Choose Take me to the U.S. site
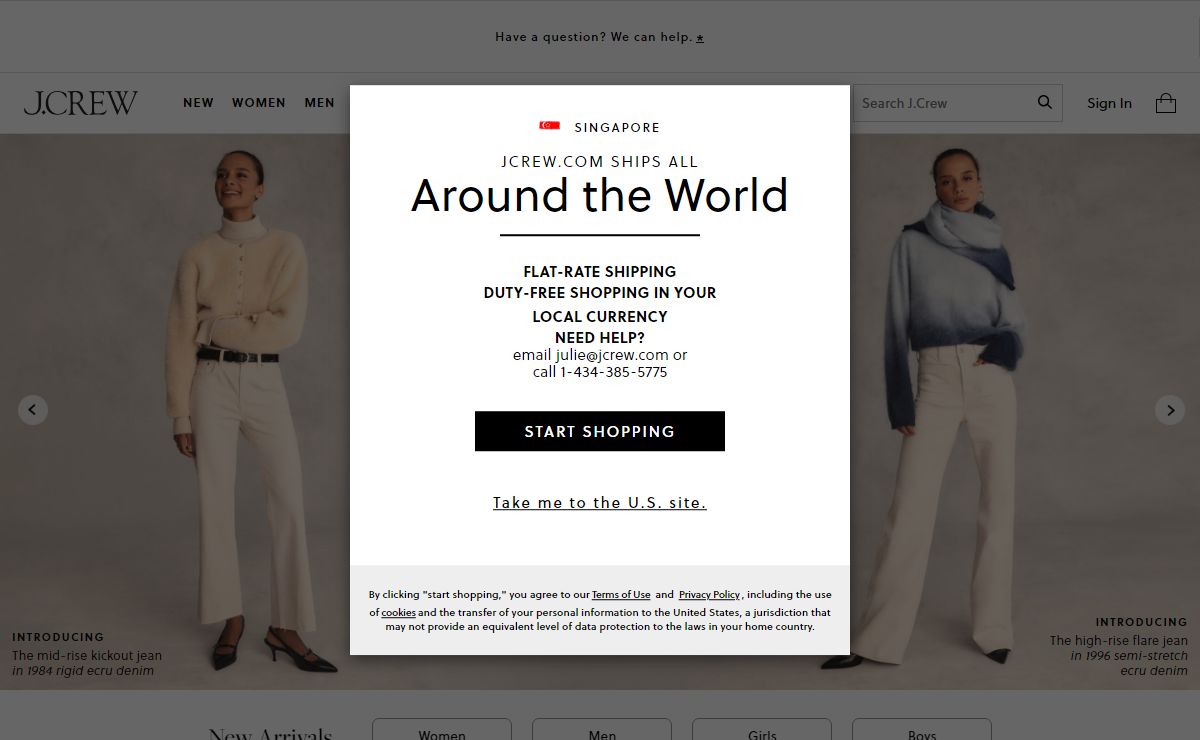The image size is (1200, 740). point(600,503)
